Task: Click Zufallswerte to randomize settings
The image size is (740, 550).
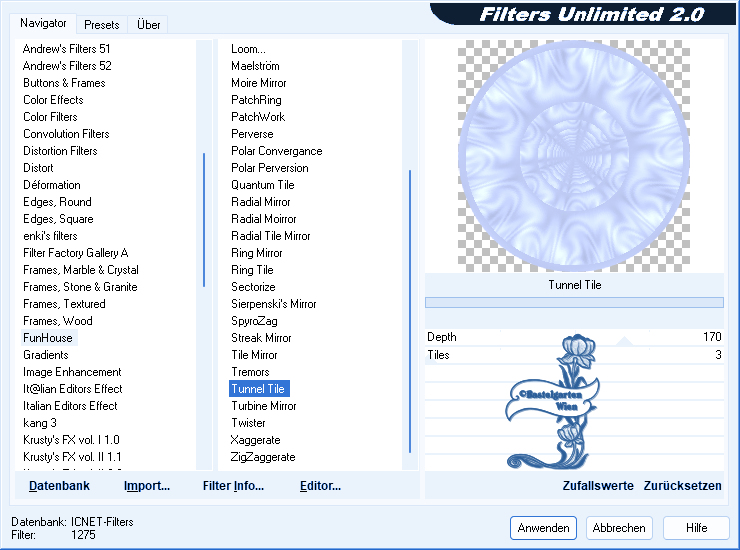Action: point(598,486)
